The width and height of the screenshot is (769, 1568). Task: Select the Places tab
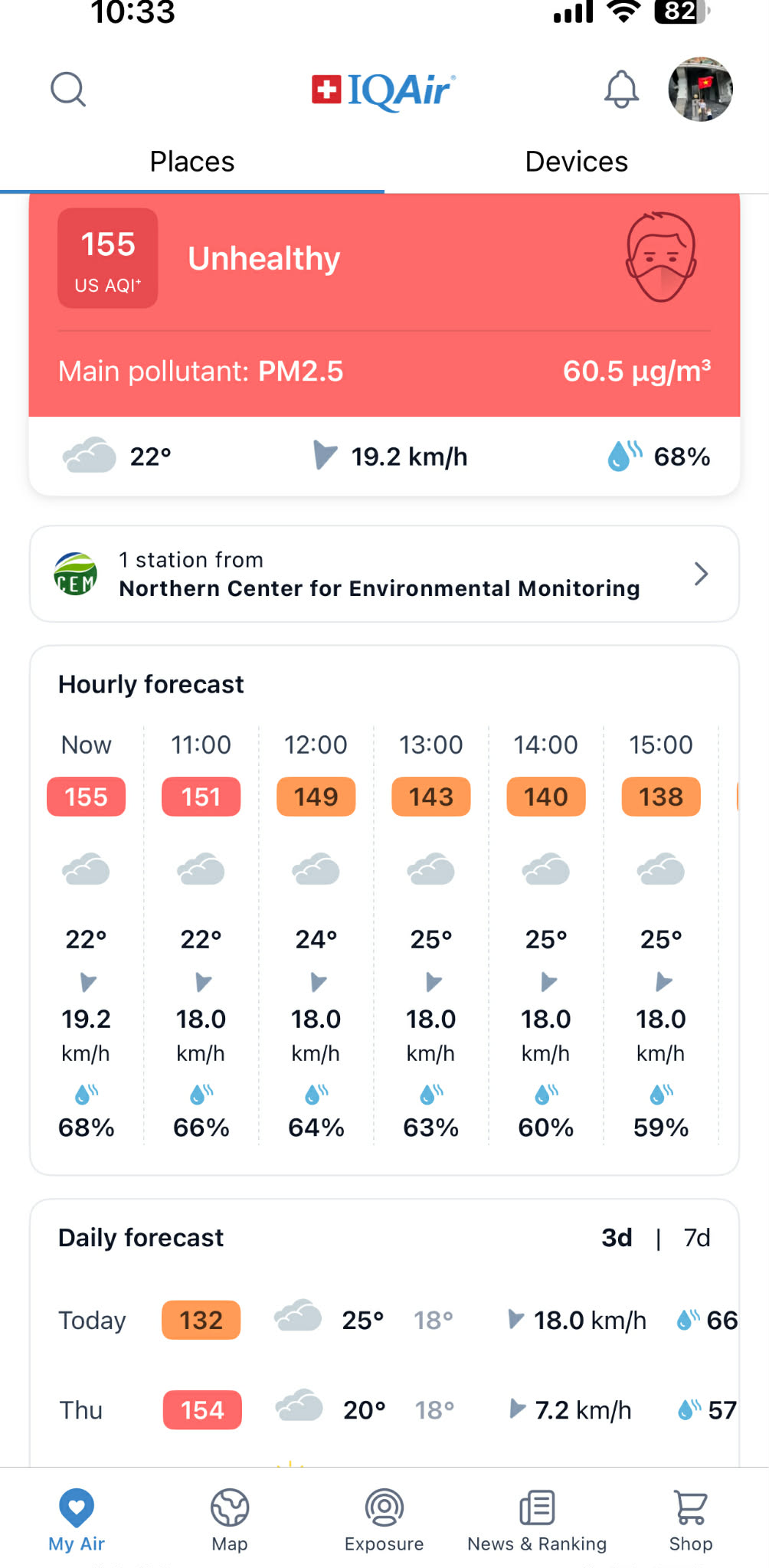pos(192,162)
